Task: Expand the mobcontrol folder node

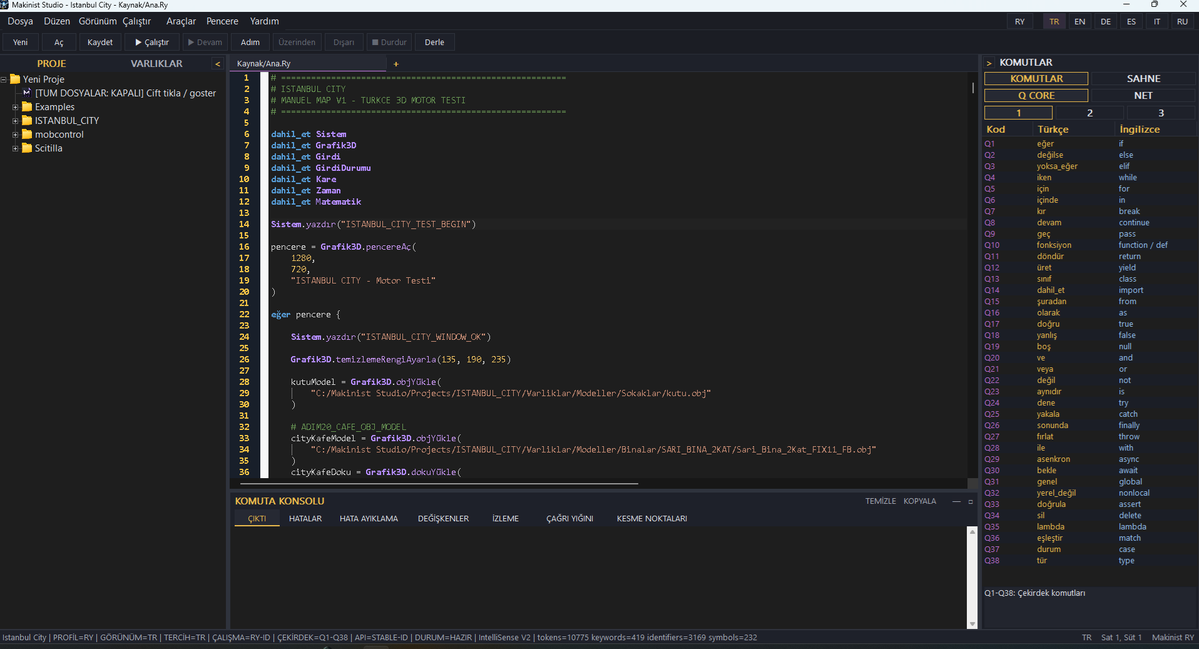Action: tap(15, 135)
